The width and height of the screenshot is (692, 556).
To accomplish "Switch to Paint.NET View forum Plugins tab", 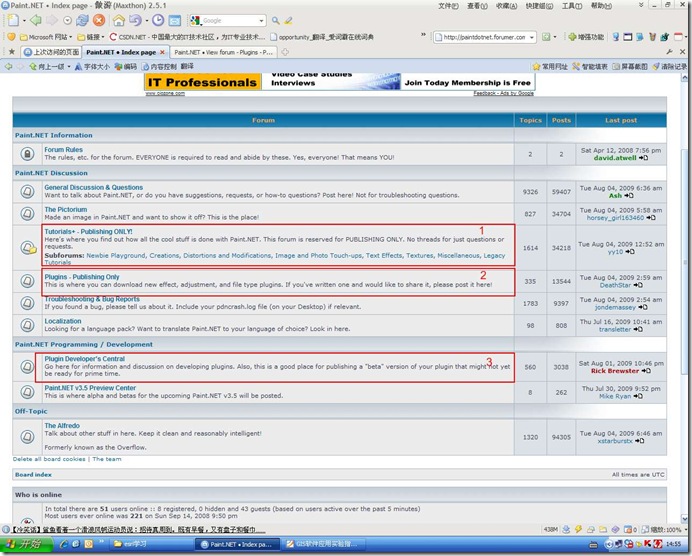I will 223,52.
